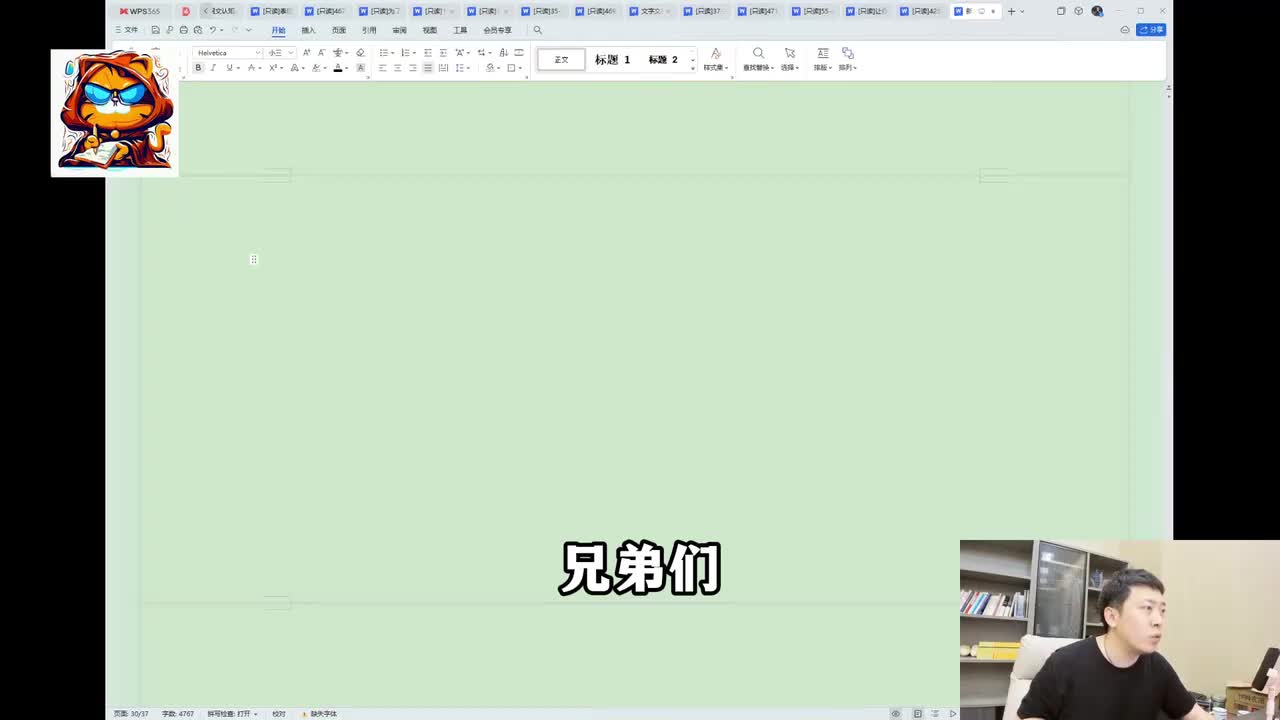Switch to the 视图 ribbon tab
This screenshot has width=1280, height=720.
coord(430,30)
